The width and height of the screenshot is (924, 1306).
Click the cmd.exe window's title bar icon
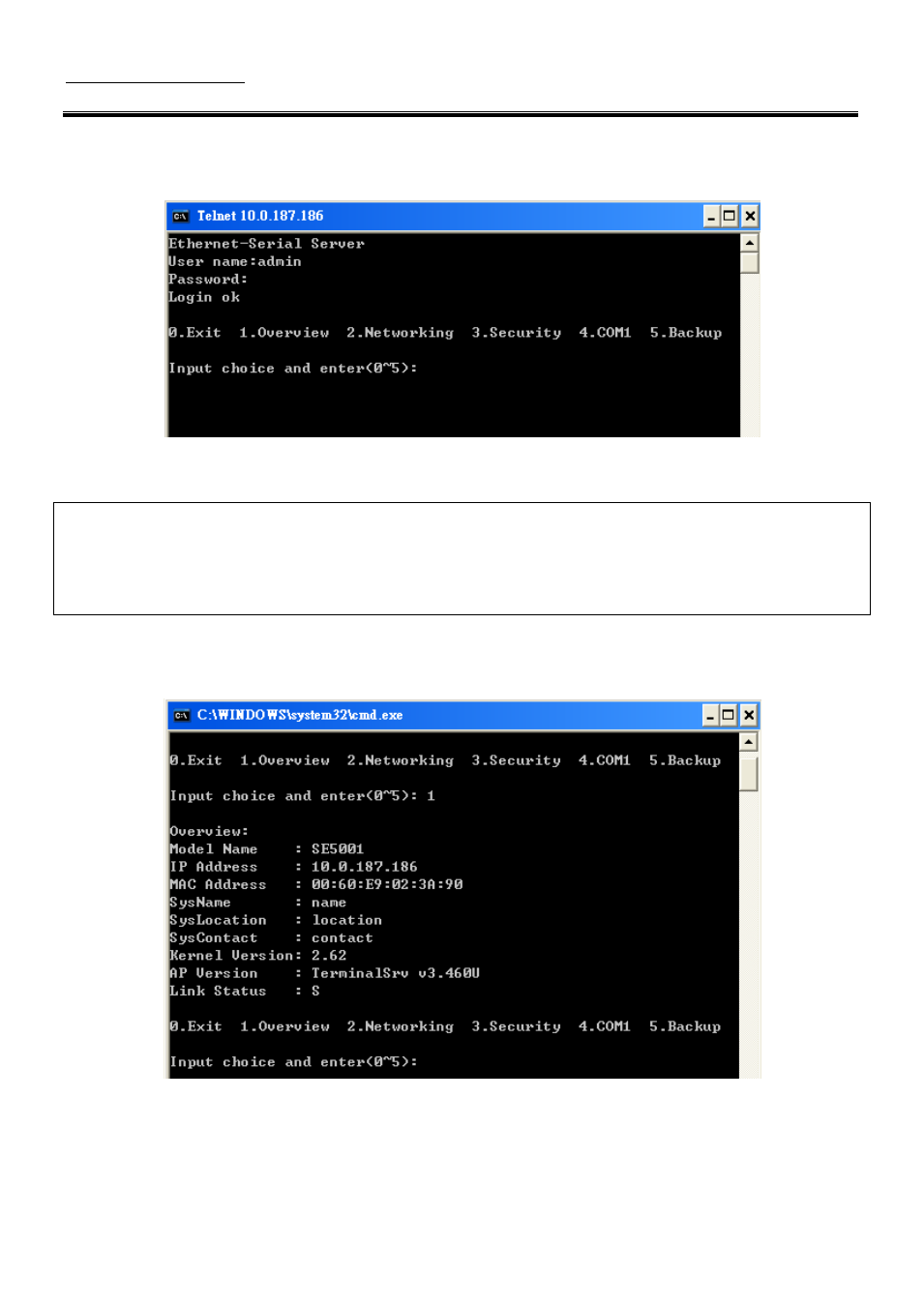coord(181,716)
